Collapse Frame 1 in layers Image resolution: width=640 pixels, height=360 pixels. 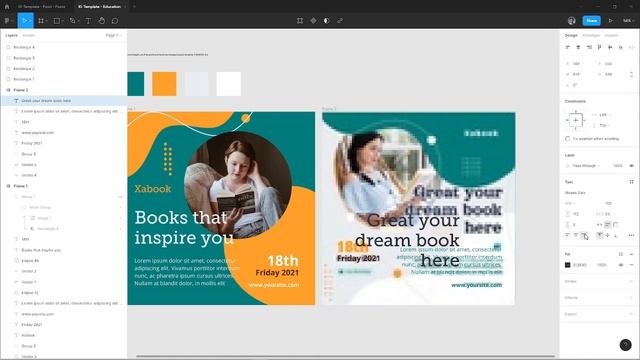pos(8,186)
